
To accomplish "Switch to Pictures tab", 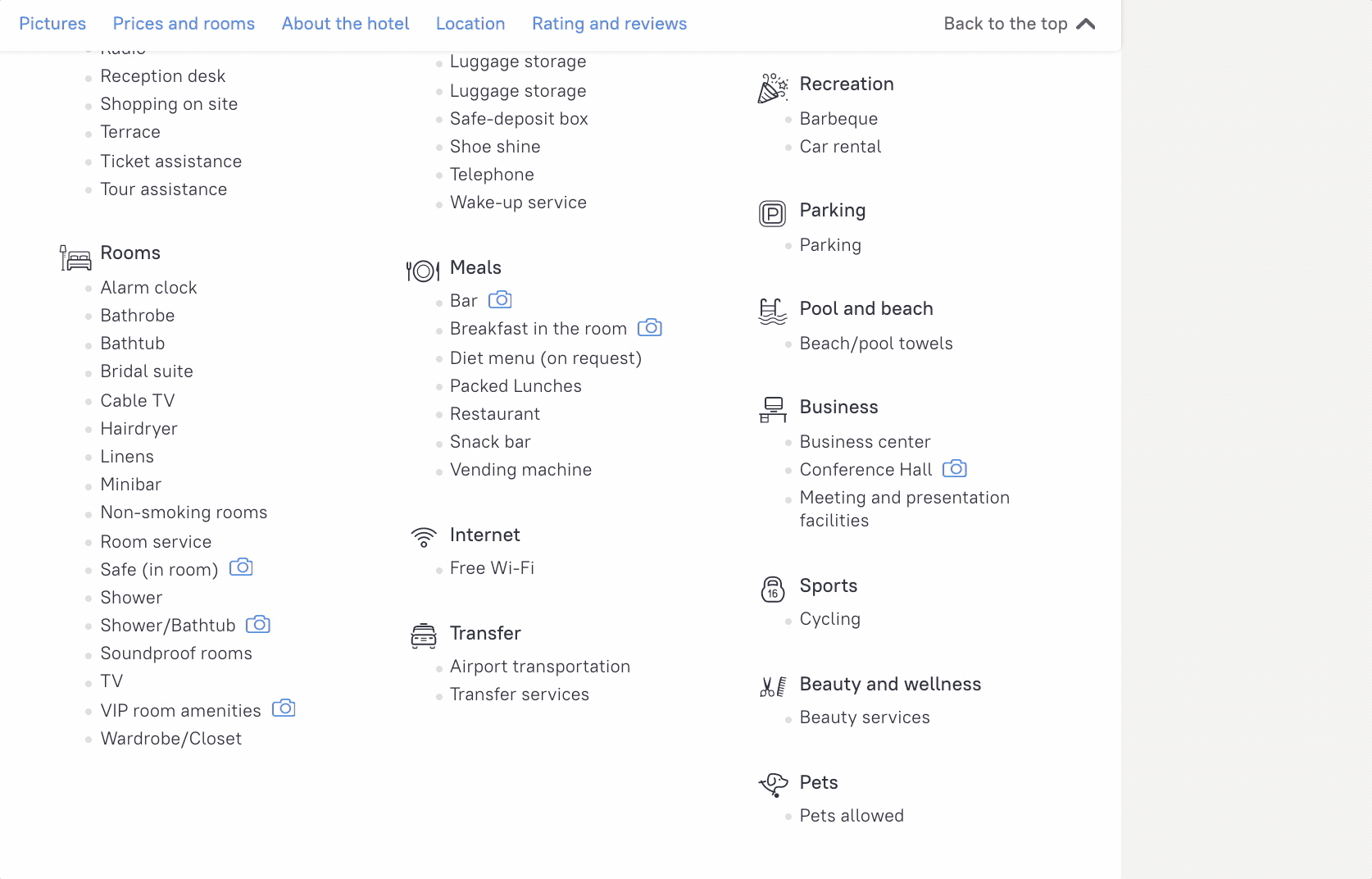I will 52,24.
